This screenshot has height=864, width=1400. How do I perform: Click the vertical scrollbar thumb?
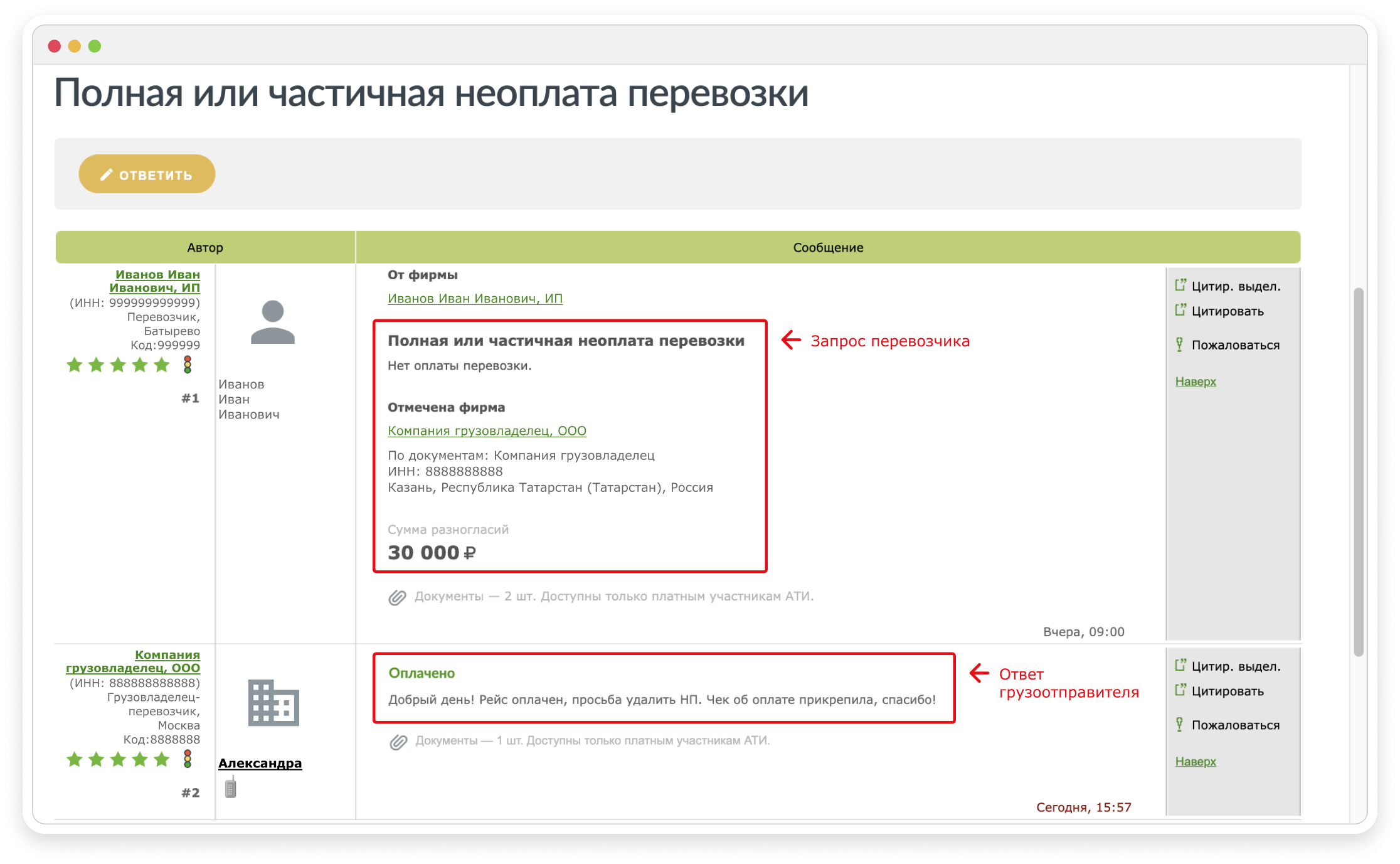[1359, 472]
